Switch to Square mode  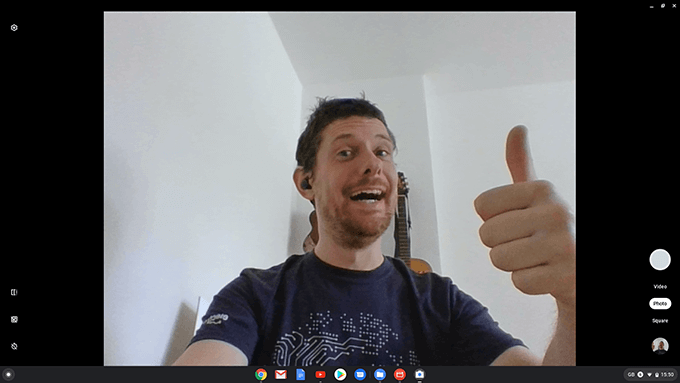[660, 321]
